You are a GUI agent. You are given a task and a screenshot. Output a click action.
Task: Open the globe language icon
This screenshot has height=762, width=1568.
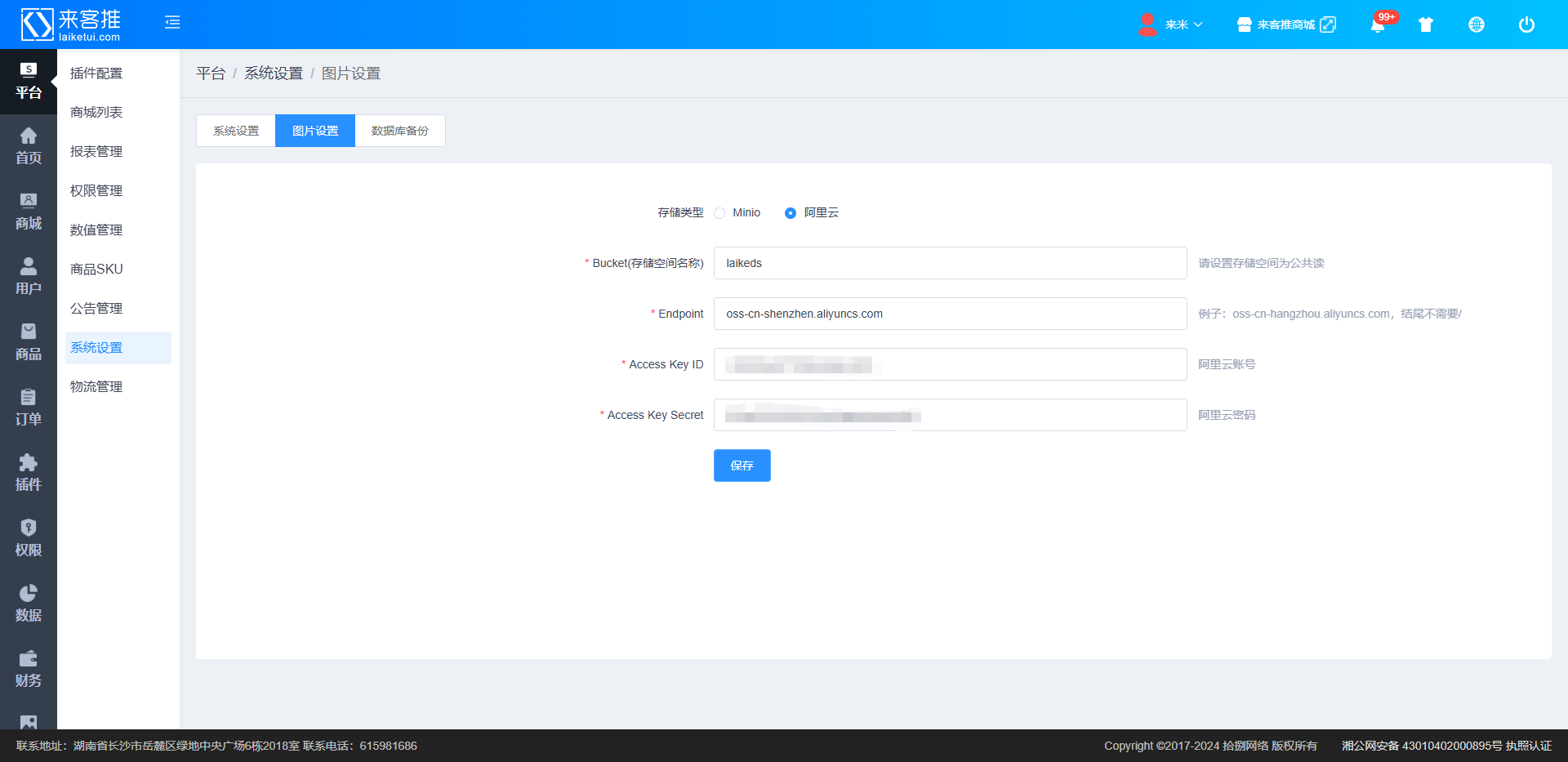[1477, 25]
